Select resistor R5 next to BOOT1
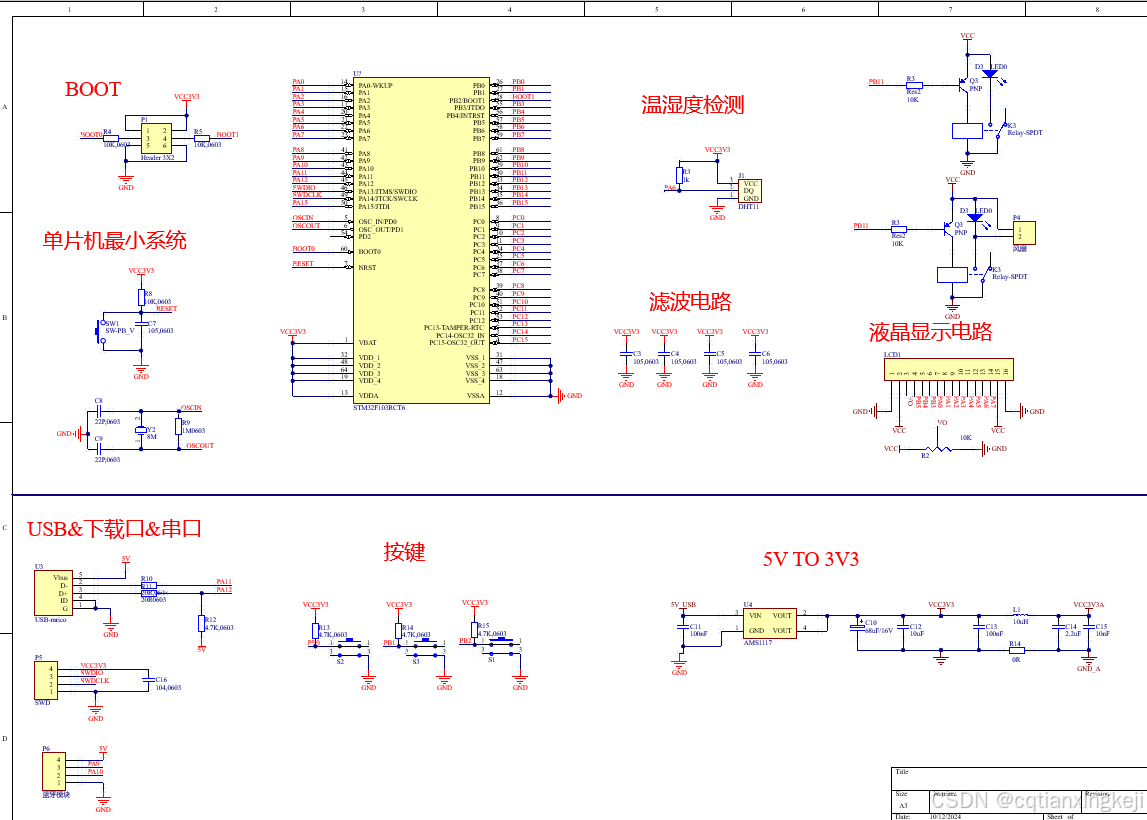 pyautogui.click(x=201, y=138)
